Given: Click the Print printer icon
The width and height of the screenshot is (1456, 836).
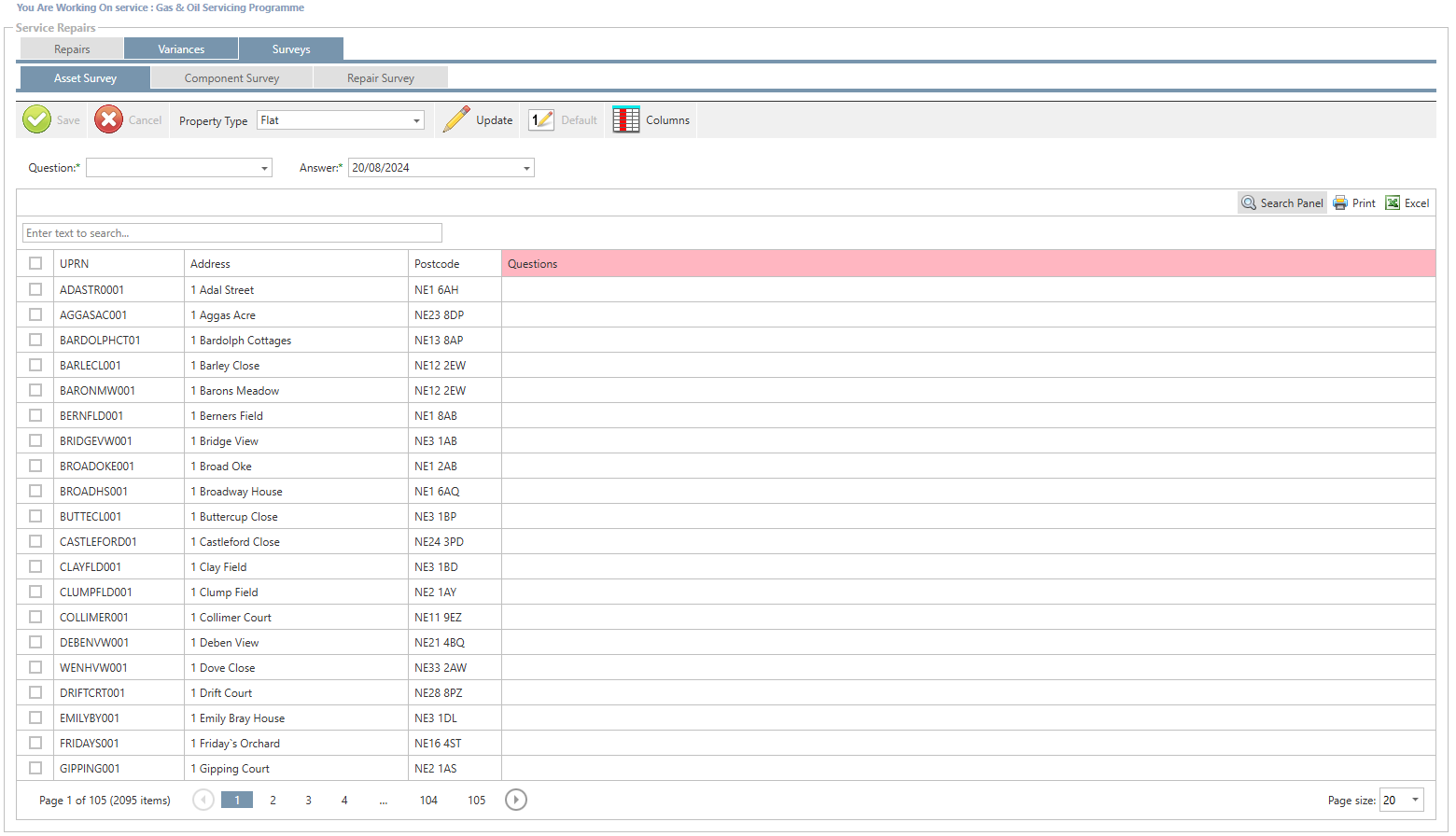Looking at the screenshot, I should (1340, 203).
